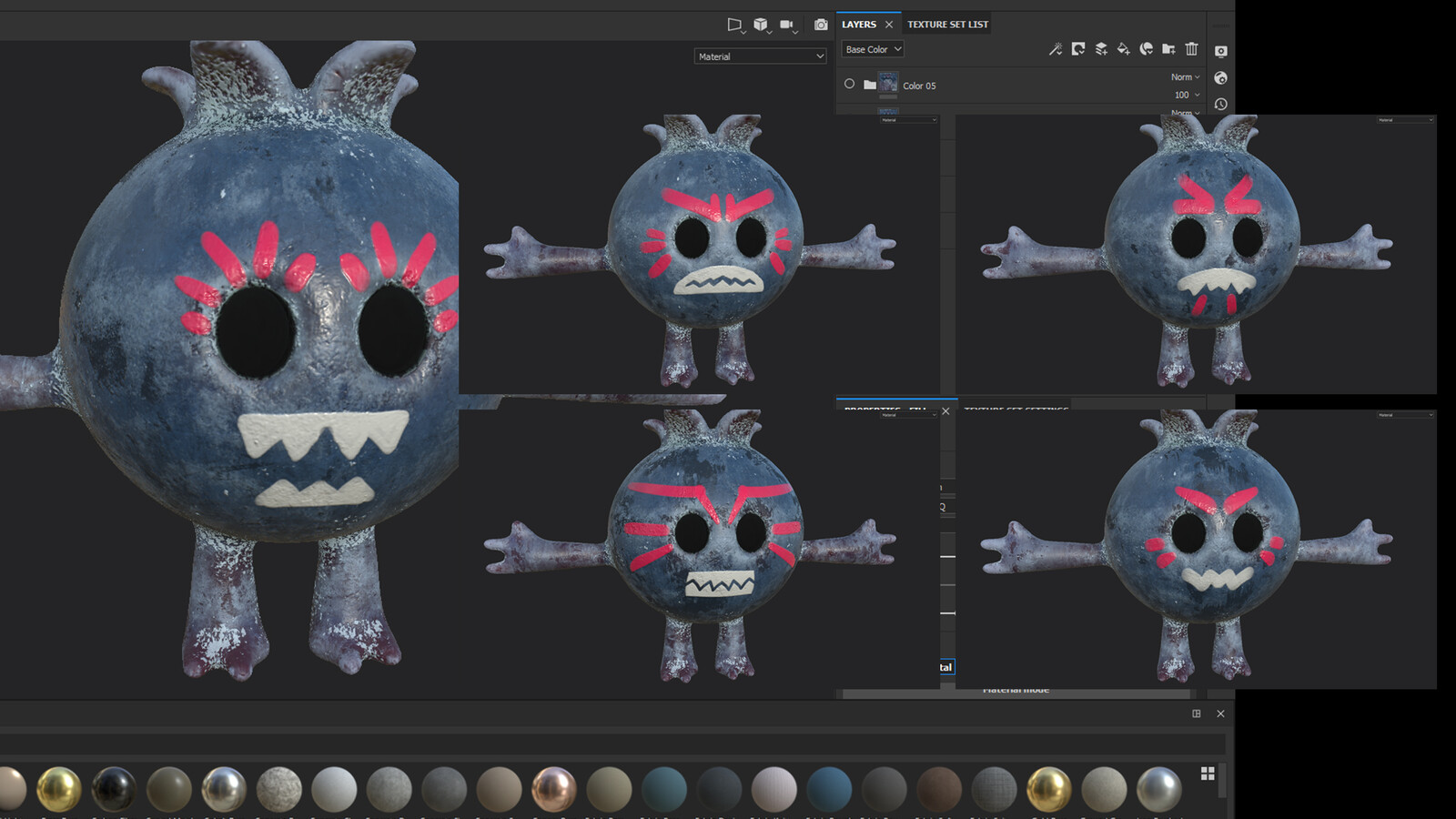This screenshot has width=1456, height=819.
Task: Close the Layers tab
Action: tap(889, 25)
